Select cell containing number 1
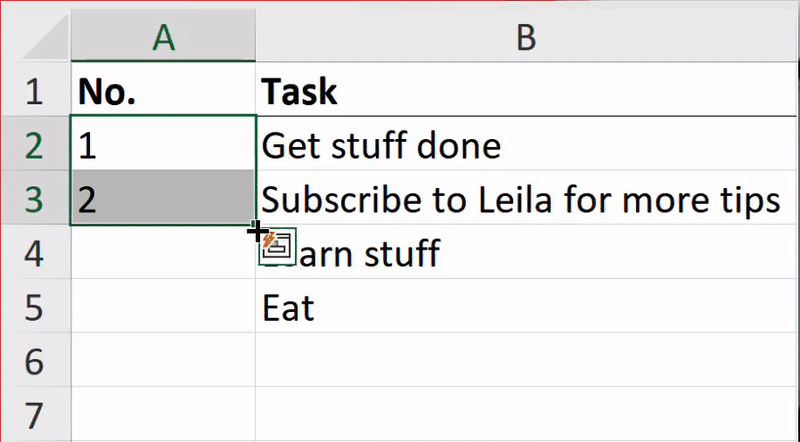The image size is (800, 442). point(163,144)
